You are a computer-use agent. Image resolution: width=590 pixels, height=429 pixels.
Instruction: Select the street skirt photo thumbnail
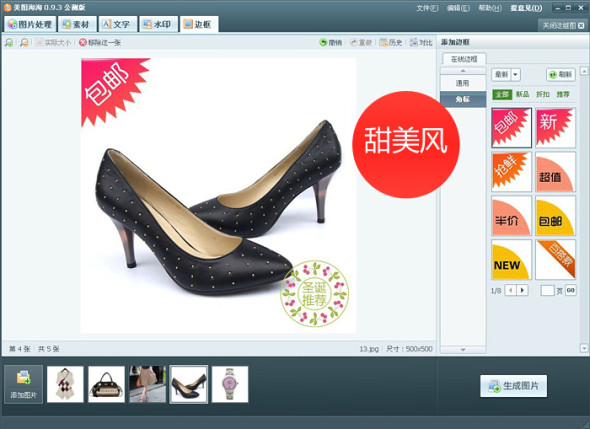tap(148, 384)
